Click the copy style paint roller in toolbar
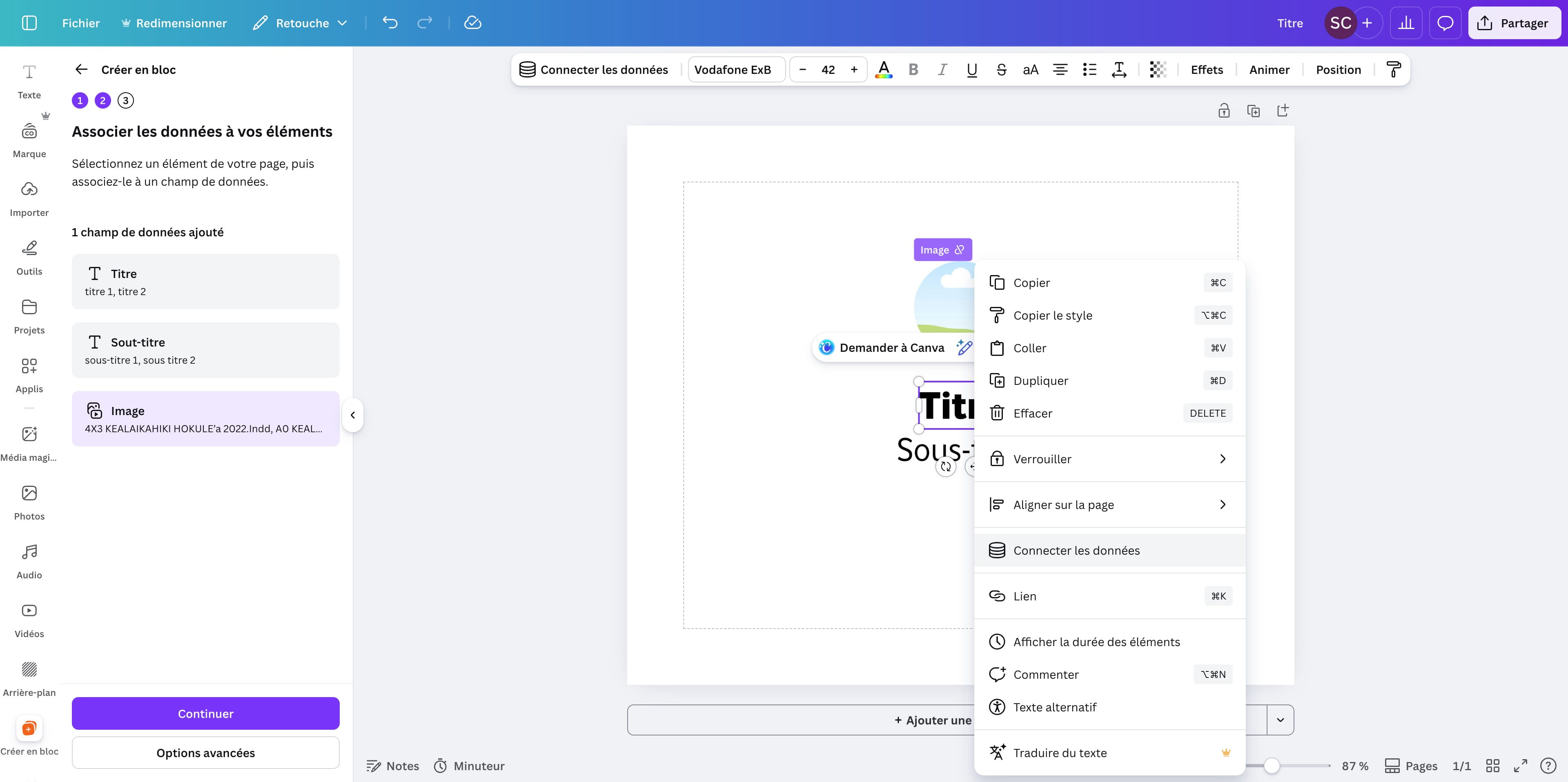Image resolution: width=1568 pixels, height=782 pixels. [x=1393, y=69]
